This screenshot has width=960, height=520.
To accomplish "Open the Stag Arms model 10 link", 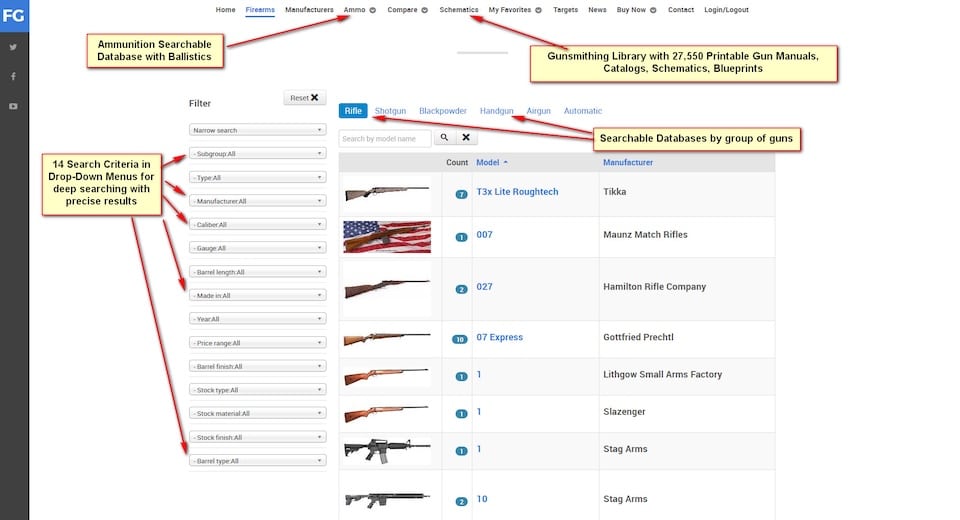I will coord(482,499).
